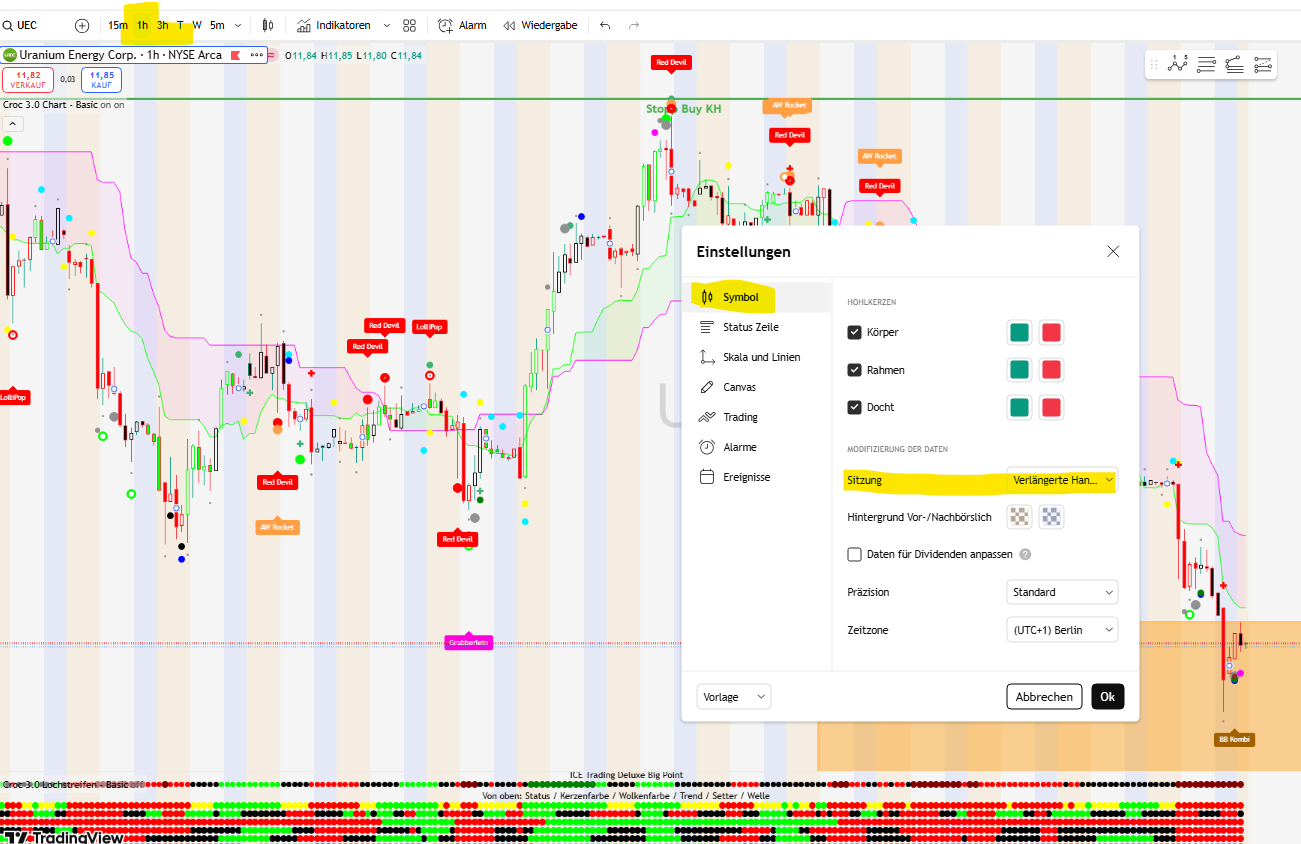Enable Daten für Dividenden anpassen
Screen dimensions: 1301x844
tap(854, 554)
